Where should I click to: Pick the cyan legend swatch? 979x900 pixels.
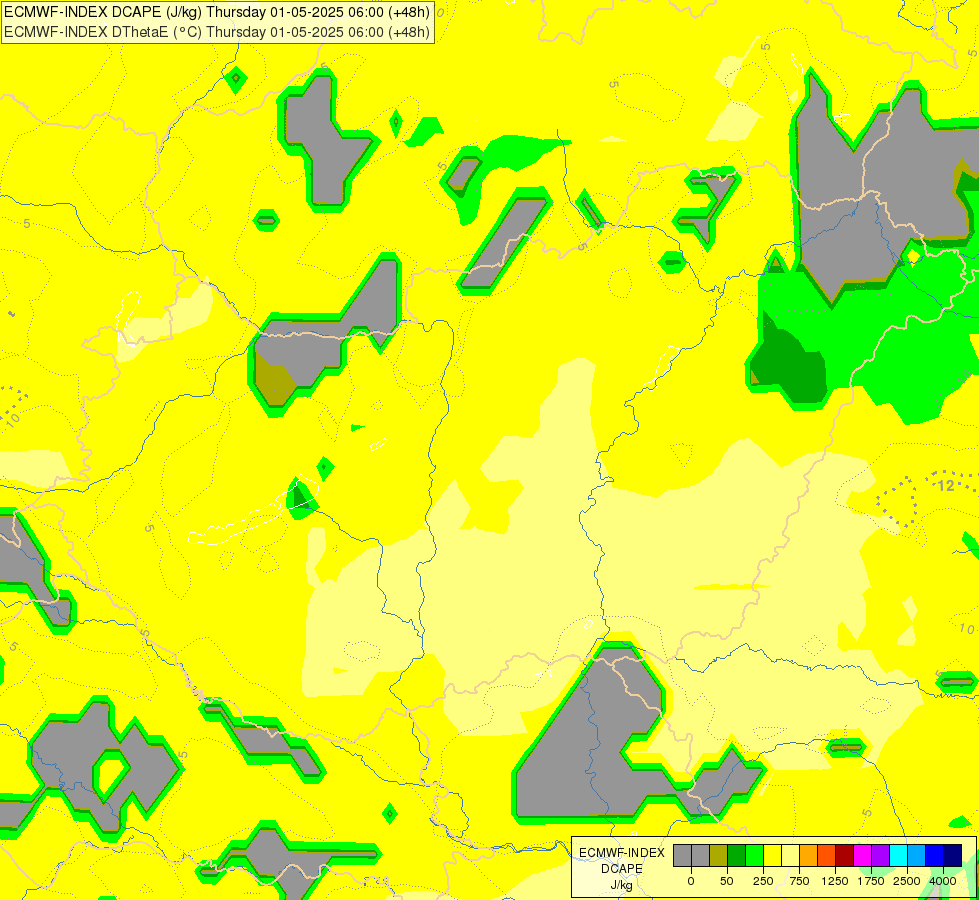[x=898, y=856]
